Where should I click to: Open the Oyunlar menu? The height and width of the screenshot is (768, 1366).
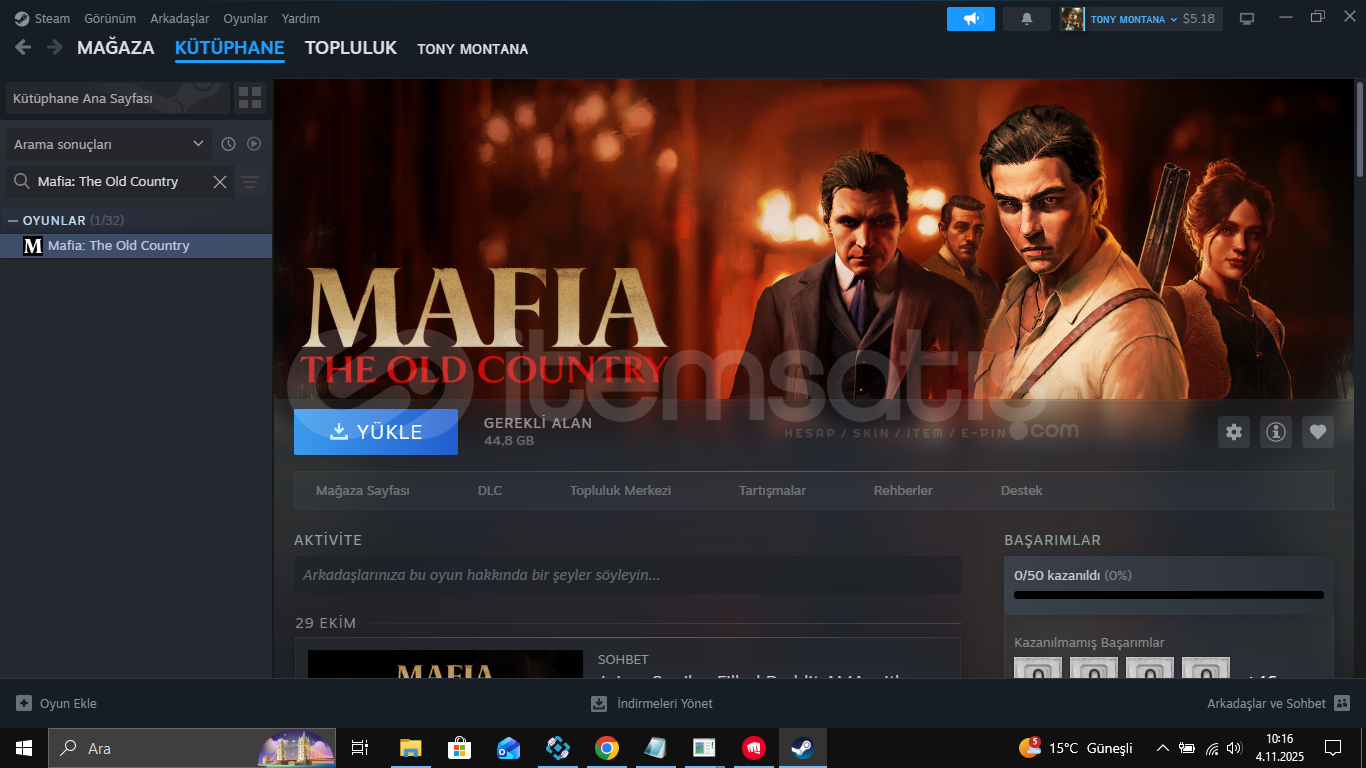point(245,19)
